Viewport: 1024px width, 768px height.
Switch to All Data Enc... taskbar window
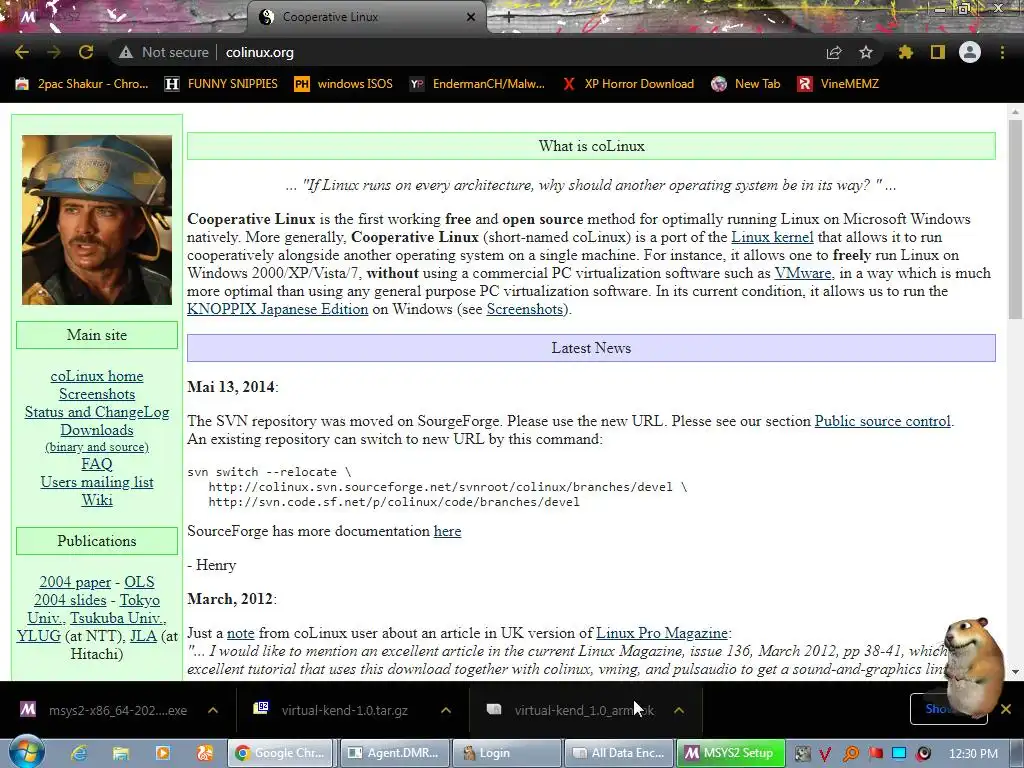click(619, 753)
